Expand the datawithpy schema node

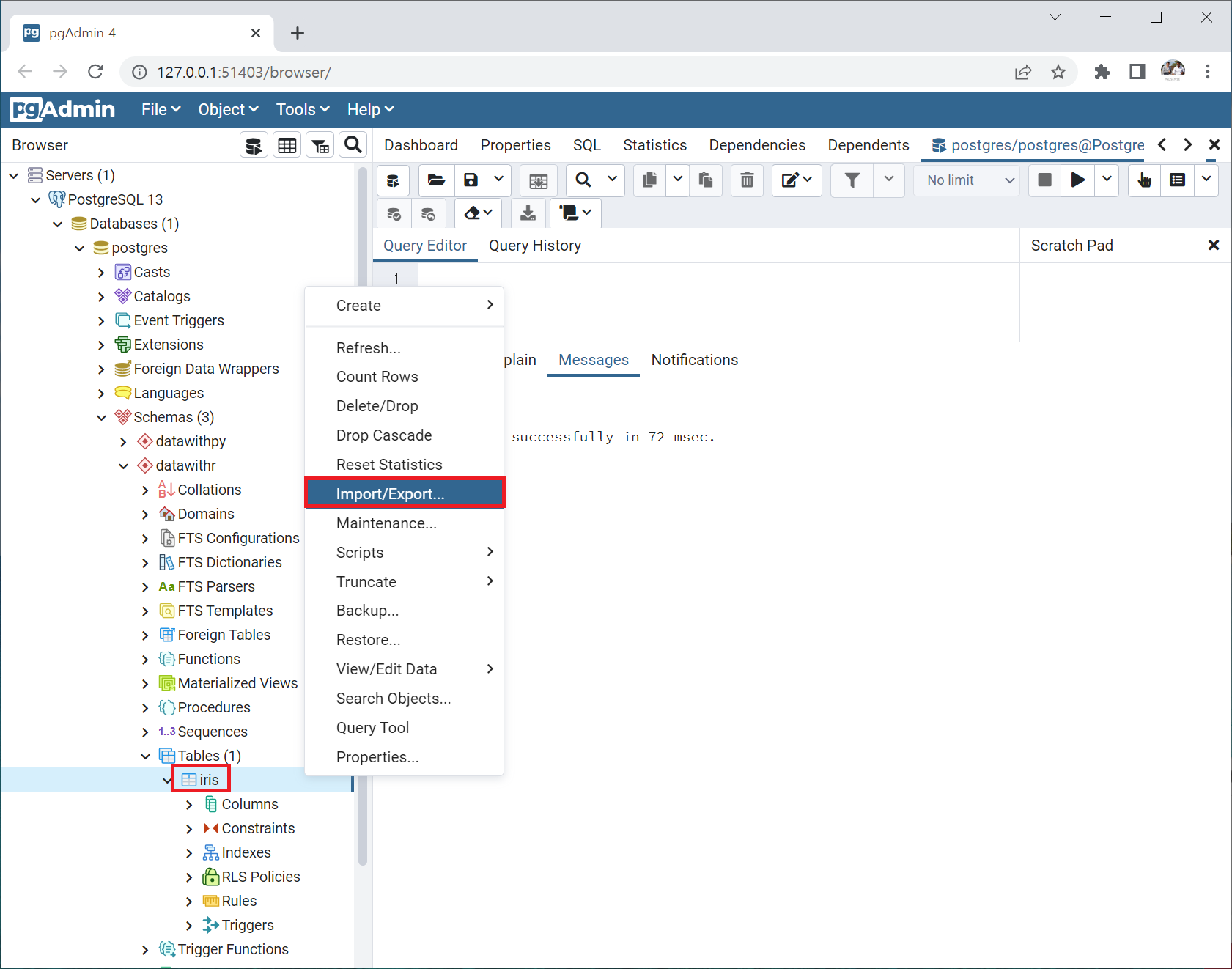[124, 441]
